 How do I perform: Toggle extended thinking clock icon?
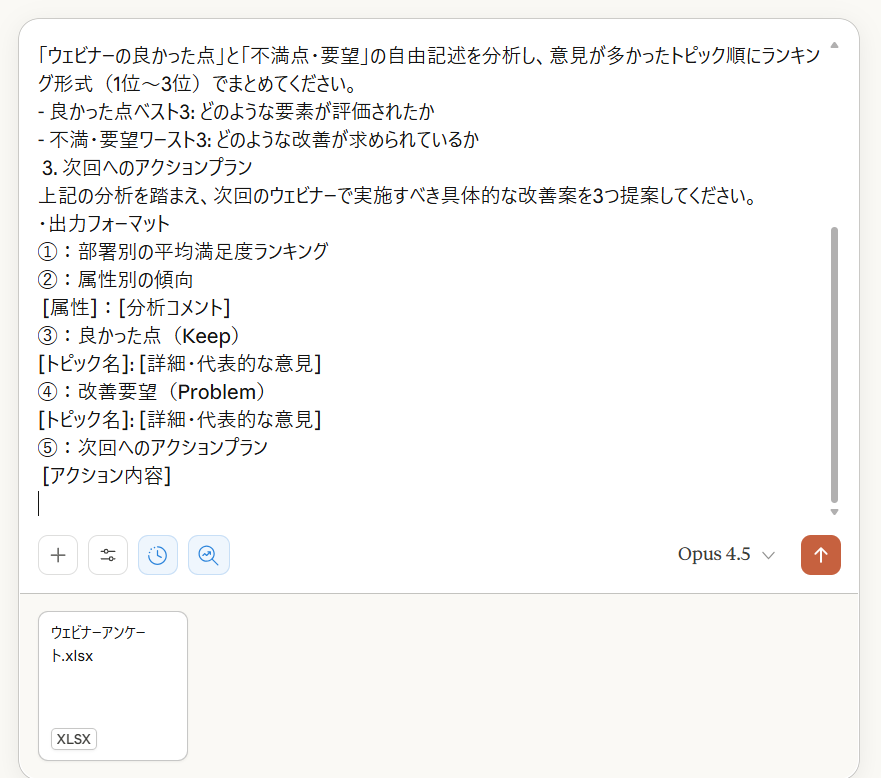[x=158, y=555]
